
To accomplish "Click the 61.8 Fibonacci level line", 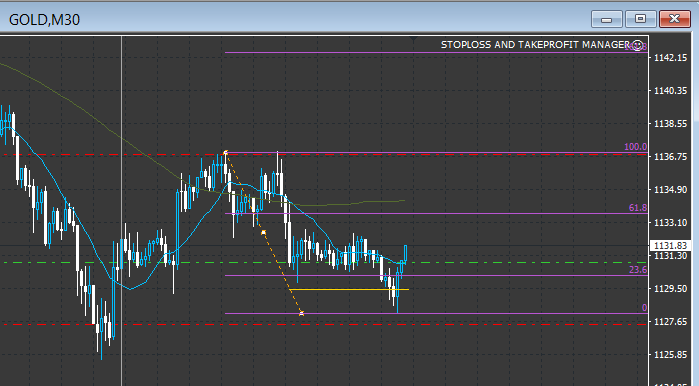I will [436, 214].
